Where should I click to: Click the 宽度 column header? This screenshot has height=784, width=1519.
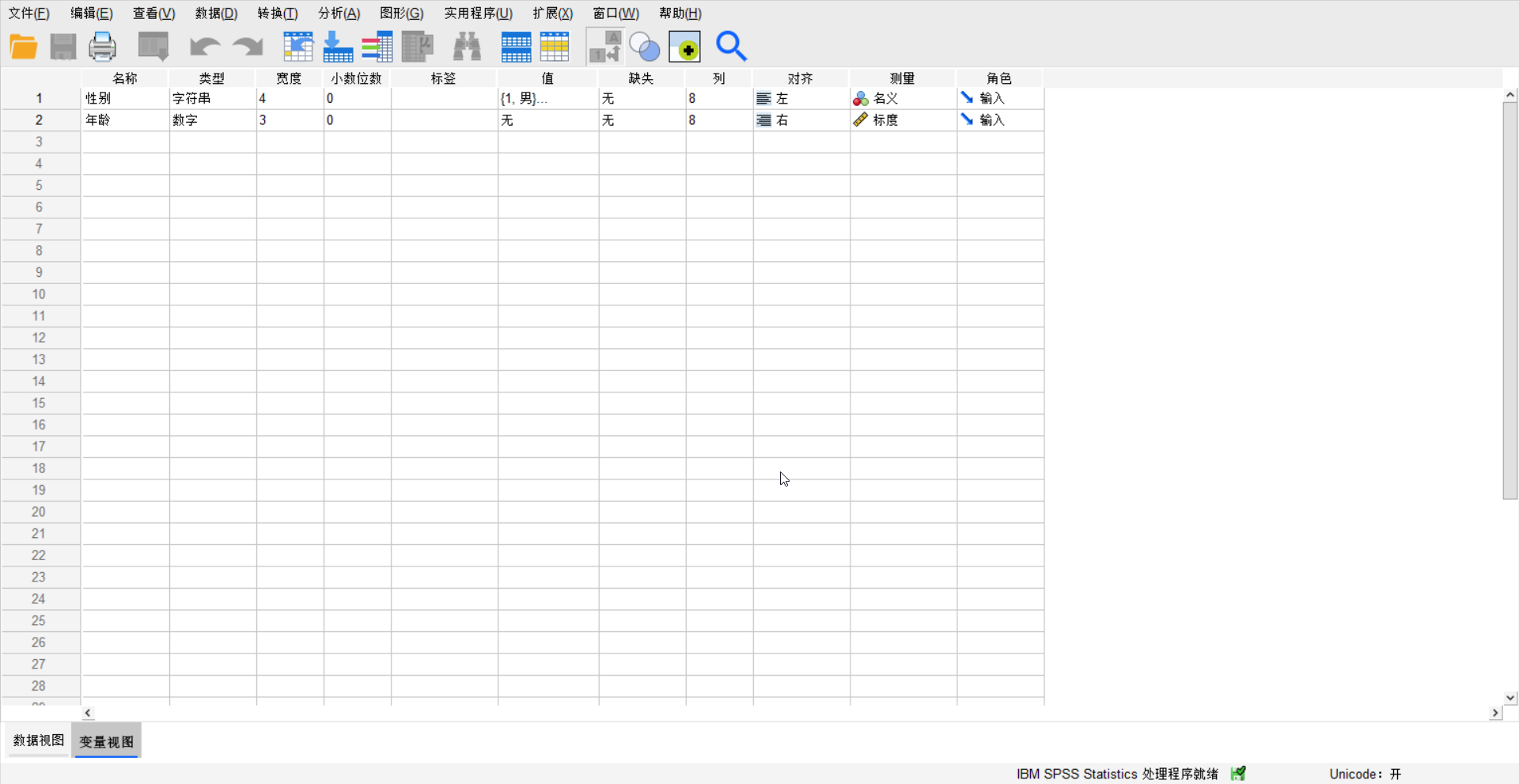coord(290,78)
